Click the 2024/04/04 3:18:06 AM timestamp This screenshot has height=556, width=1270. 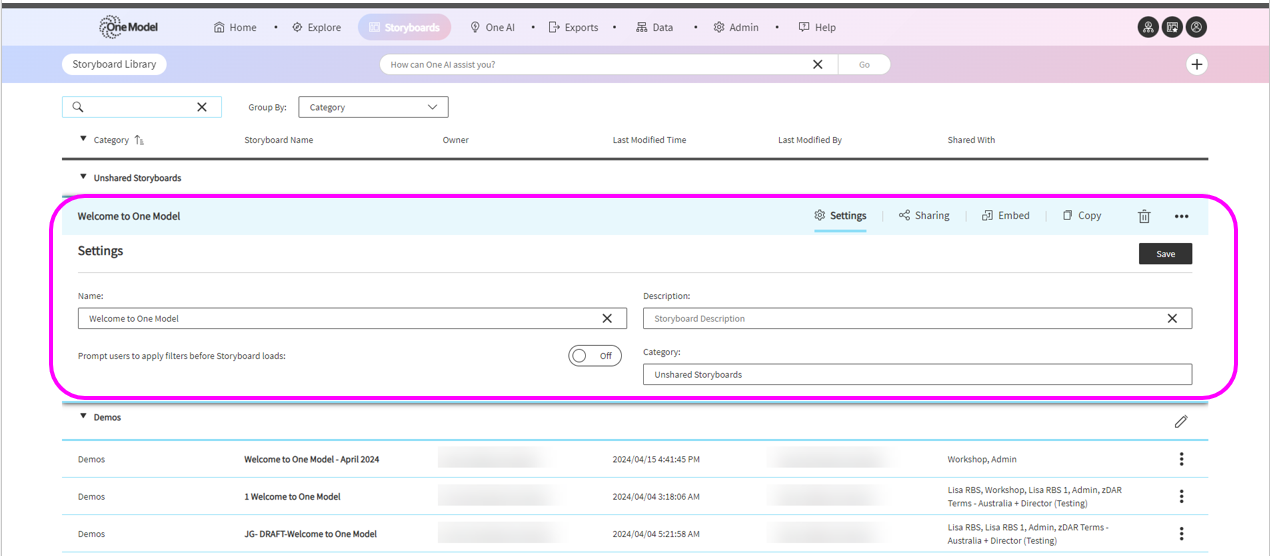pyautogui.click(x=656, y=497)
